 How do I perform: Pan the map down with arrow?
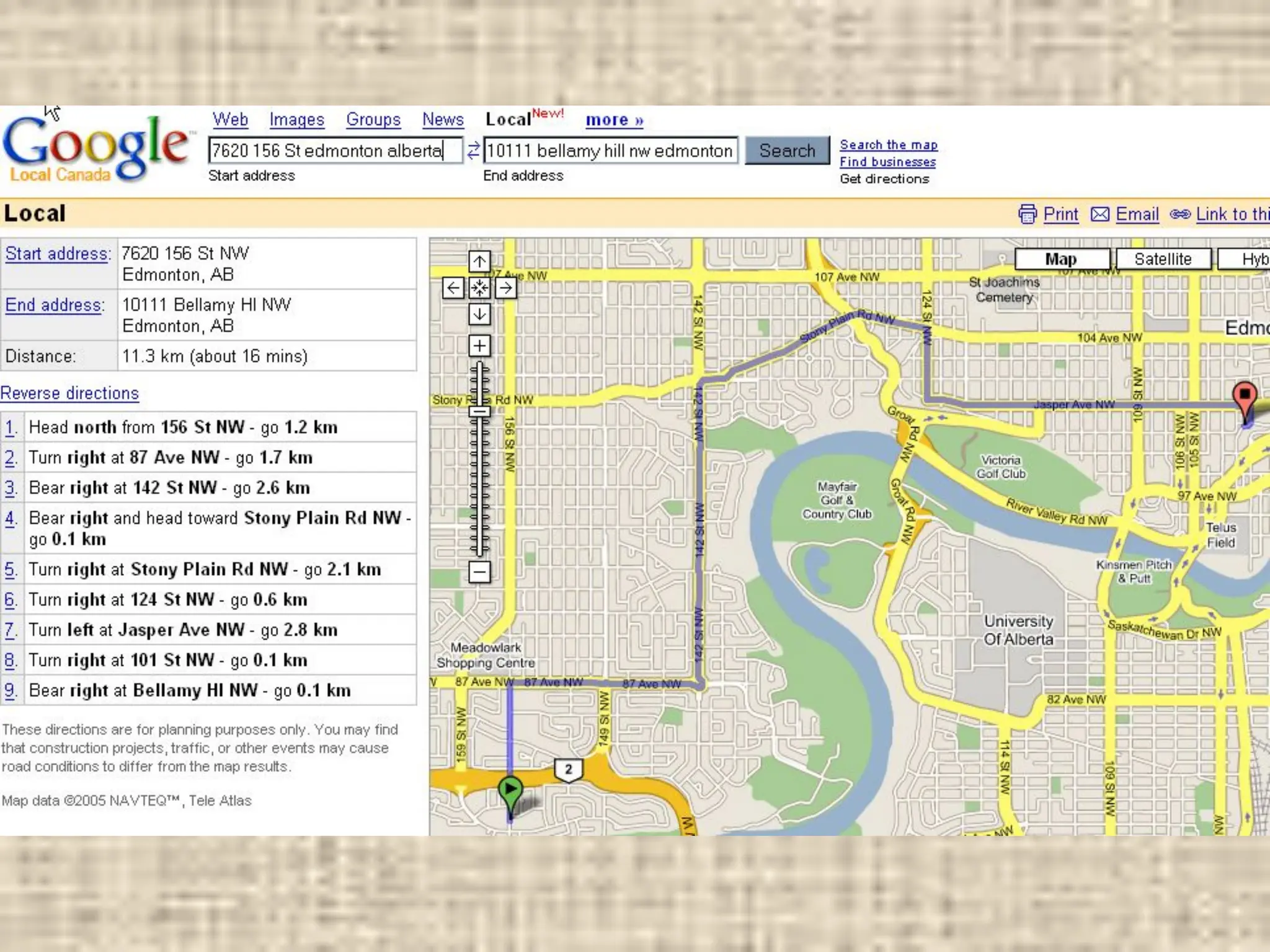tap(479, 314)
